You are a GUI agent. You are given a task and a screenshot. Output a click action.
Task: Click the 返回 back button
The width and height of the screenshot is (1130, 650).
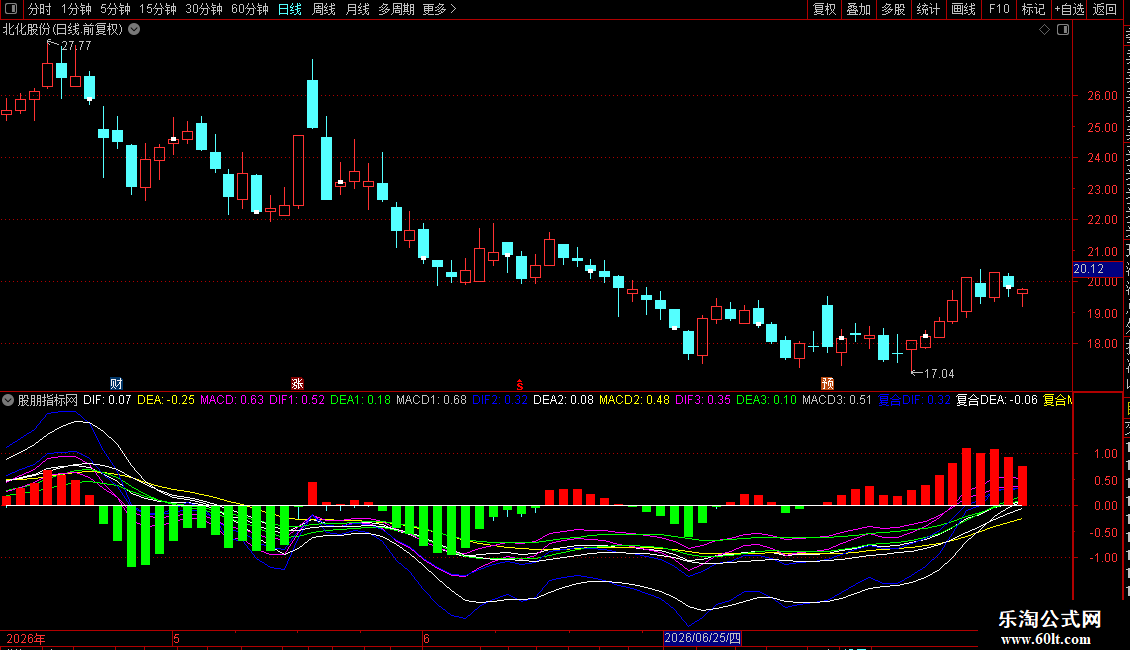[1105, 9]
